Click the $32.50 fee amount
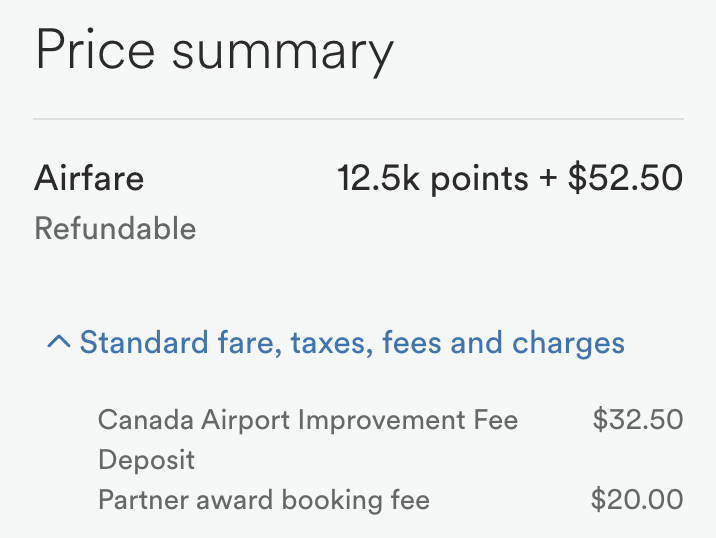This screenshot has width=716, height=538. (x=638, y=420)
